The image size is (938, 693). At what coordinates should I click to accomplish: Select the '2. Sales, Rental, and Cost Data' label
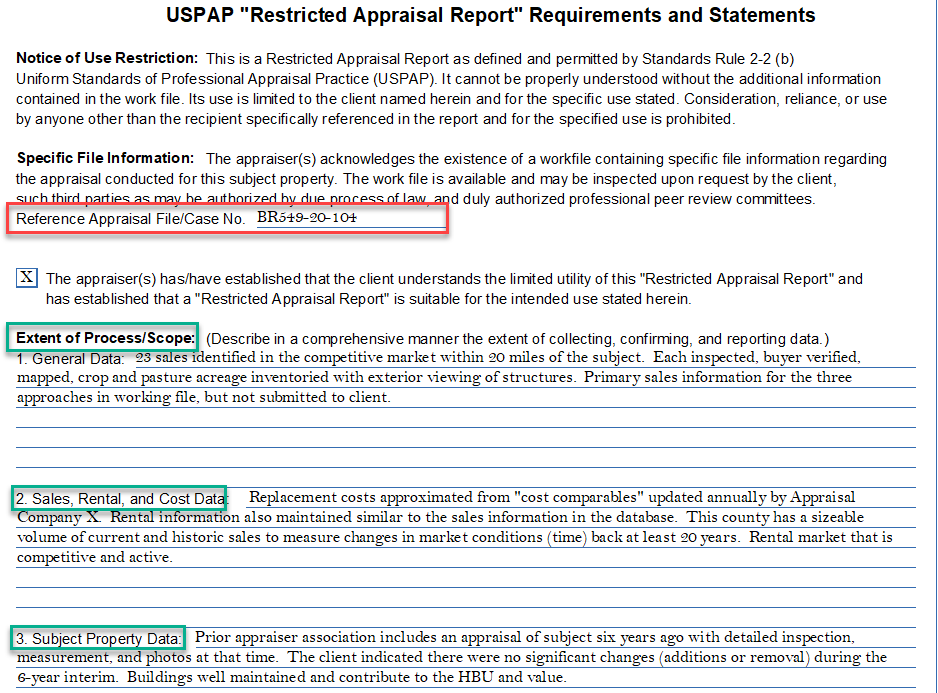(x=122, y=498)
